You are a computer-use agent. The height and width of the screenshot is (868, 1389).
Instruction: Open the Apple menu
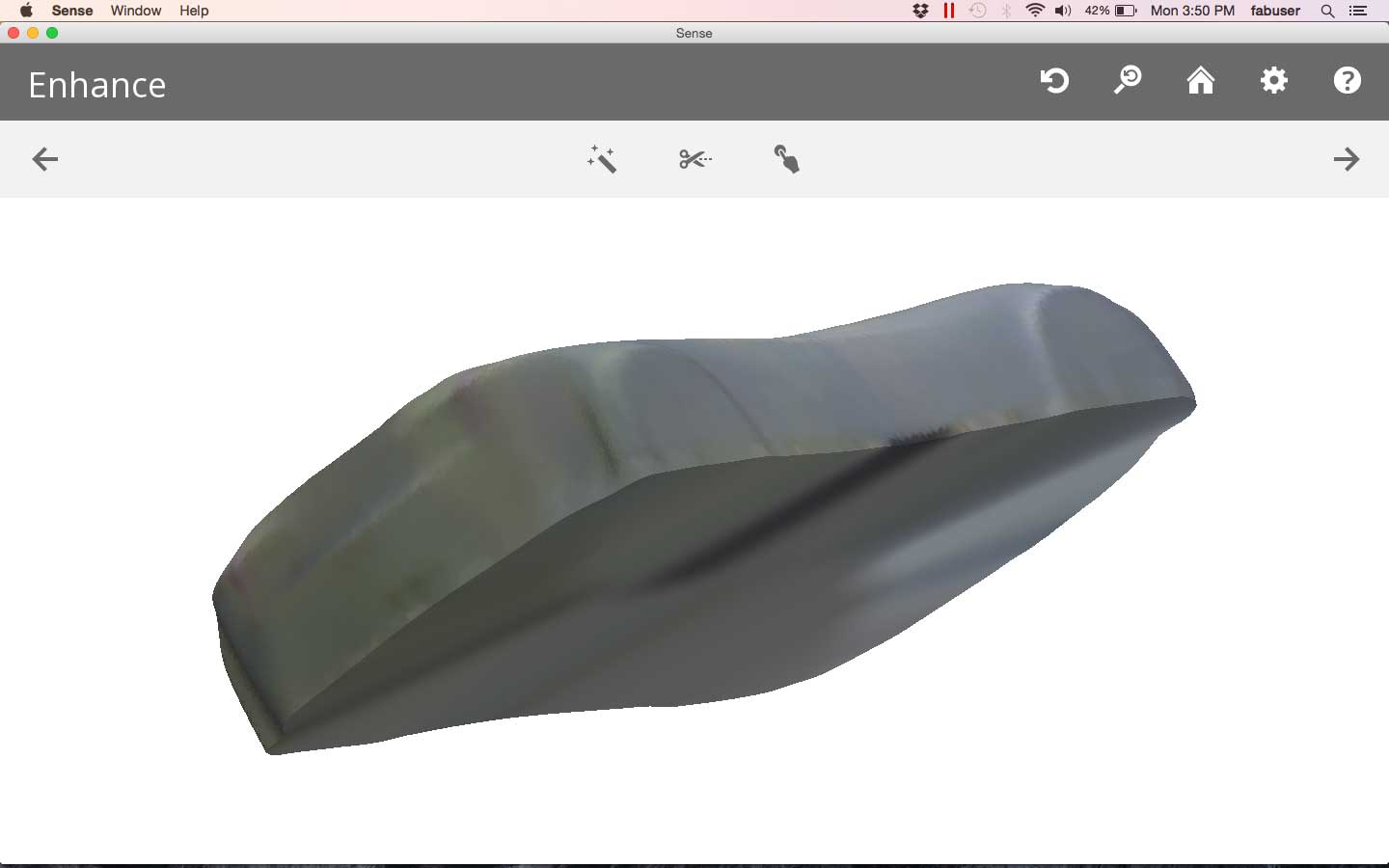26,11
